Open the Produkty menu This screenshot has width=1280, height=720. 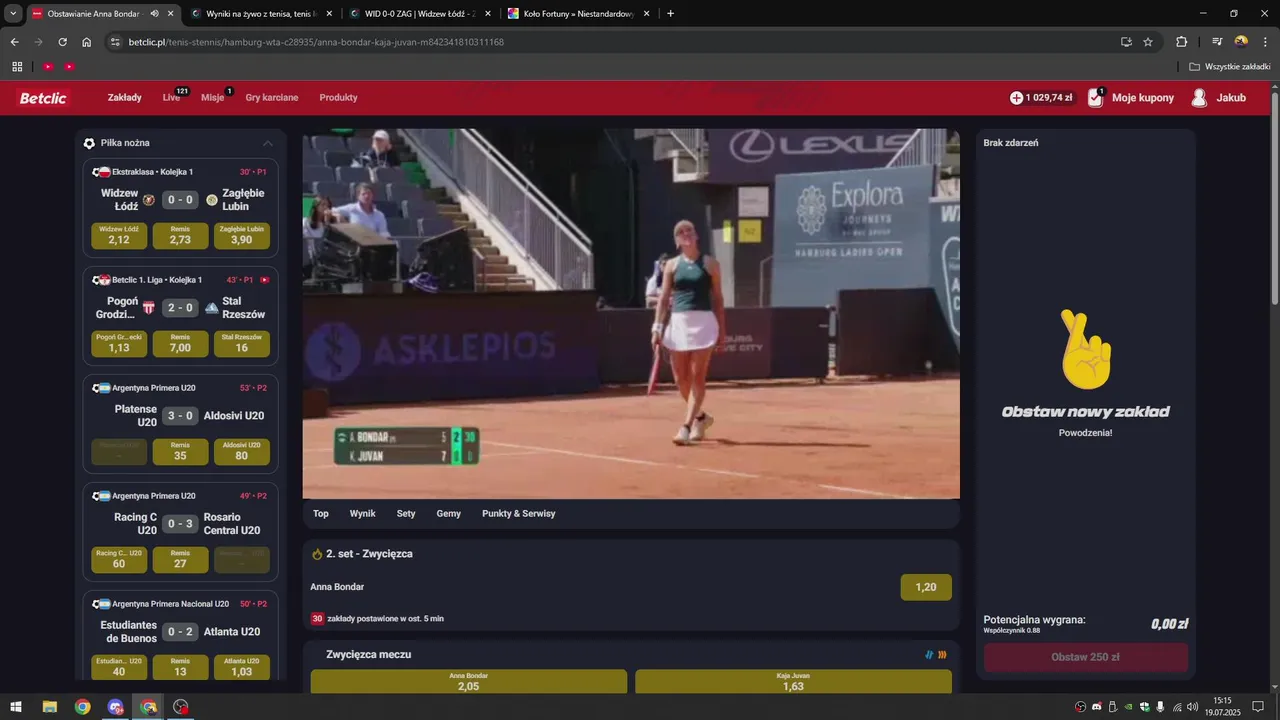point(338,98)
